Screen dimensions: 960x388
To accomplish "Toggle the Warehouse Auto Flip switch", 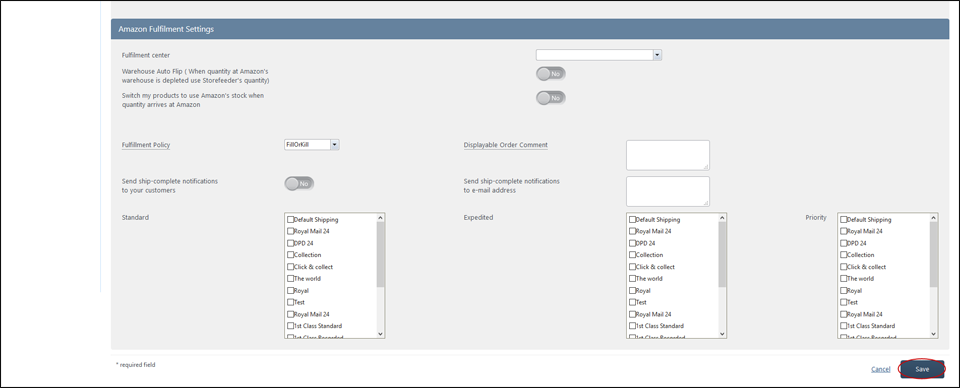I will click(x=550, y=73).
